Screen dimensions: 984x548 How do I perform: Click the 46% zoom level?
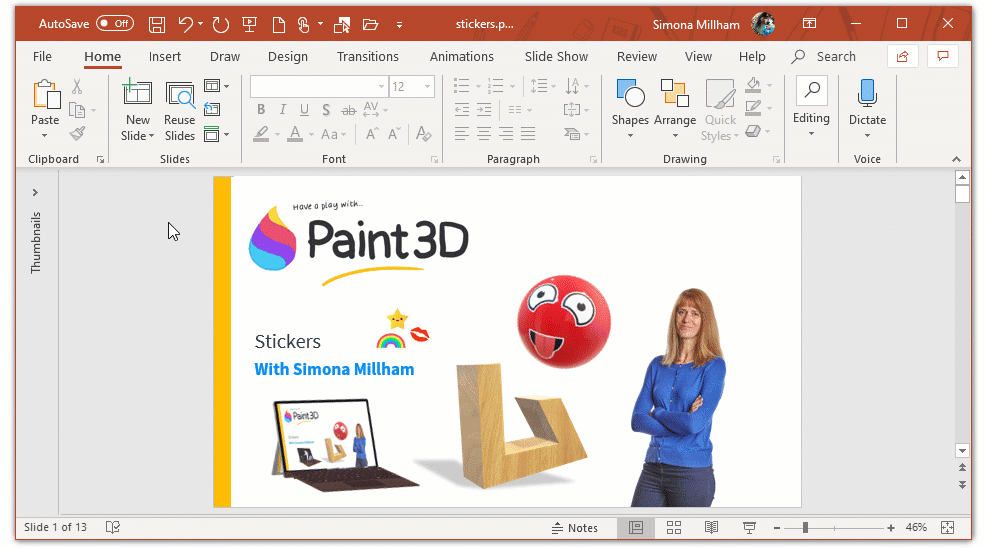point(916,528)
